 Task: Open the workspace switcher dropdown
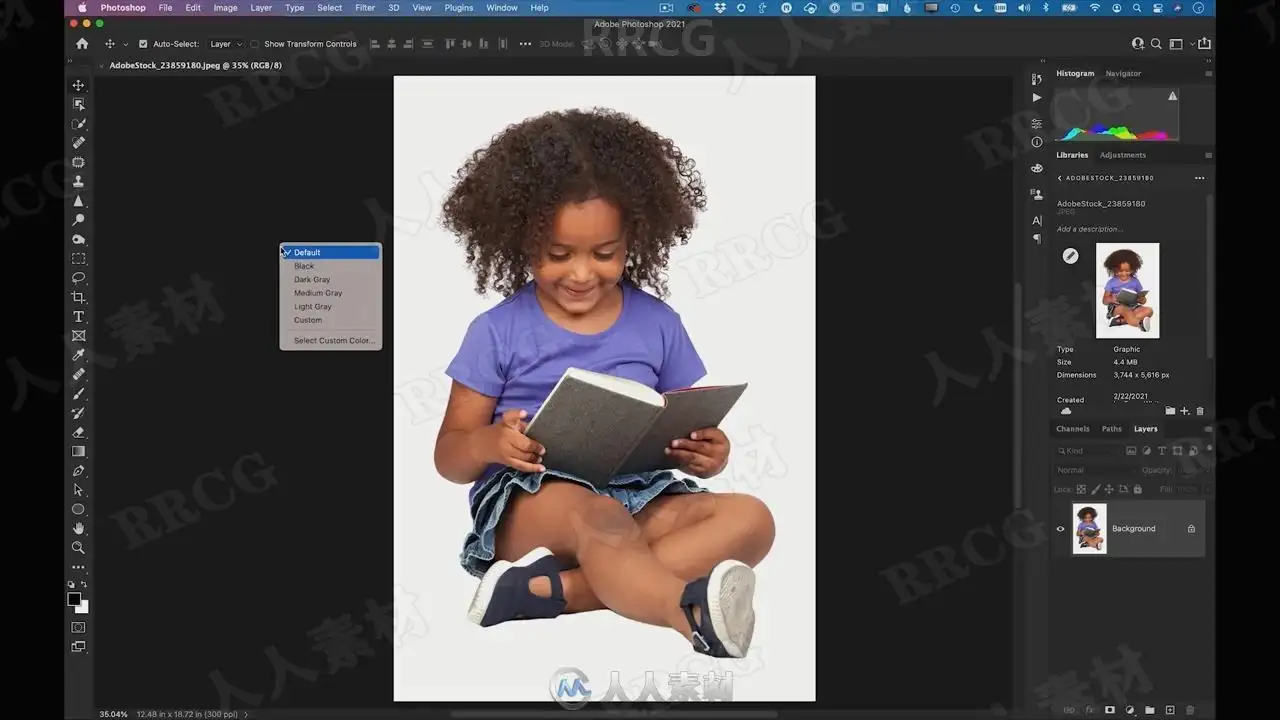pos(1179,44)
